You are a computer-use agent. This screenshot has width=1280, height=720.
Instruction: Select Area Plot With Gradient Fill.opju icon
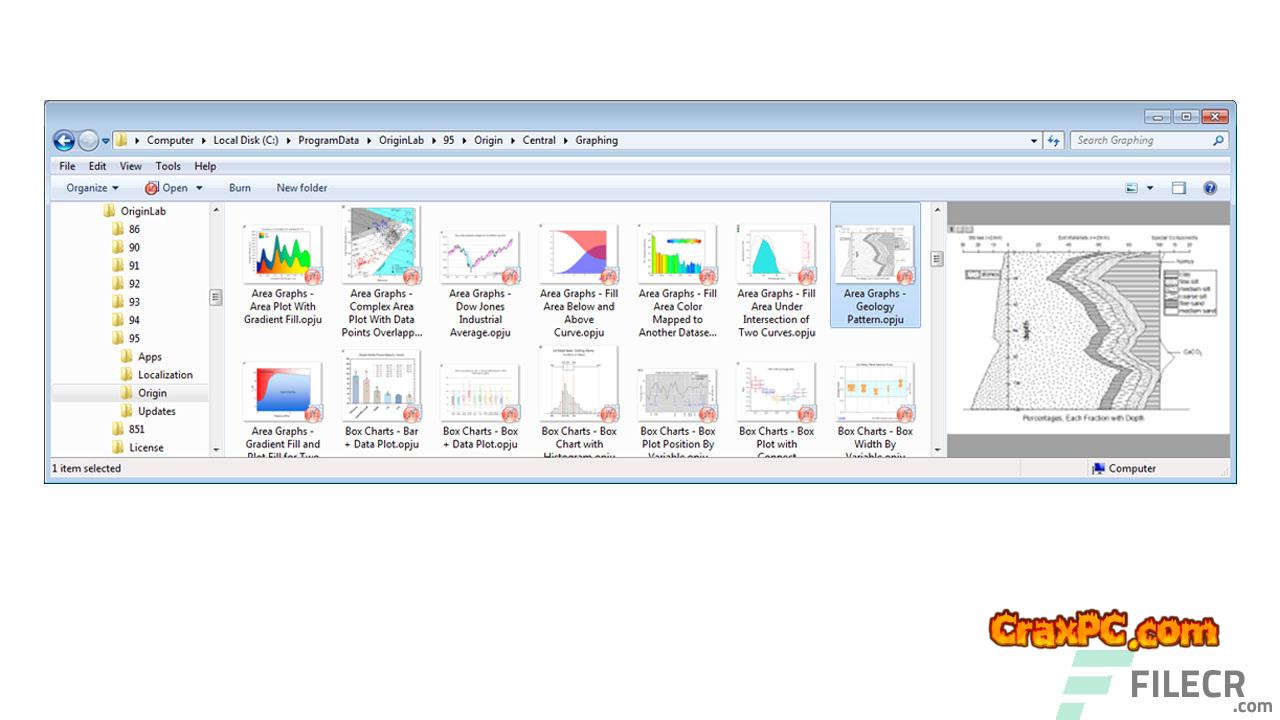pos(283,257)
